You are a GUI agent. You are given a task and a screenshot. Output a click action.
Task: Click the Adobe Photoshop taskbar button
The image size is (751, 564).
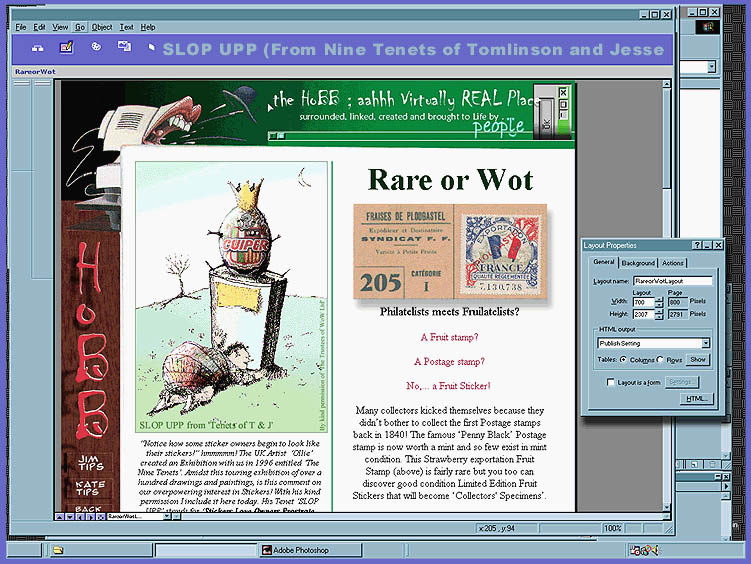click(x=310, y=550)
